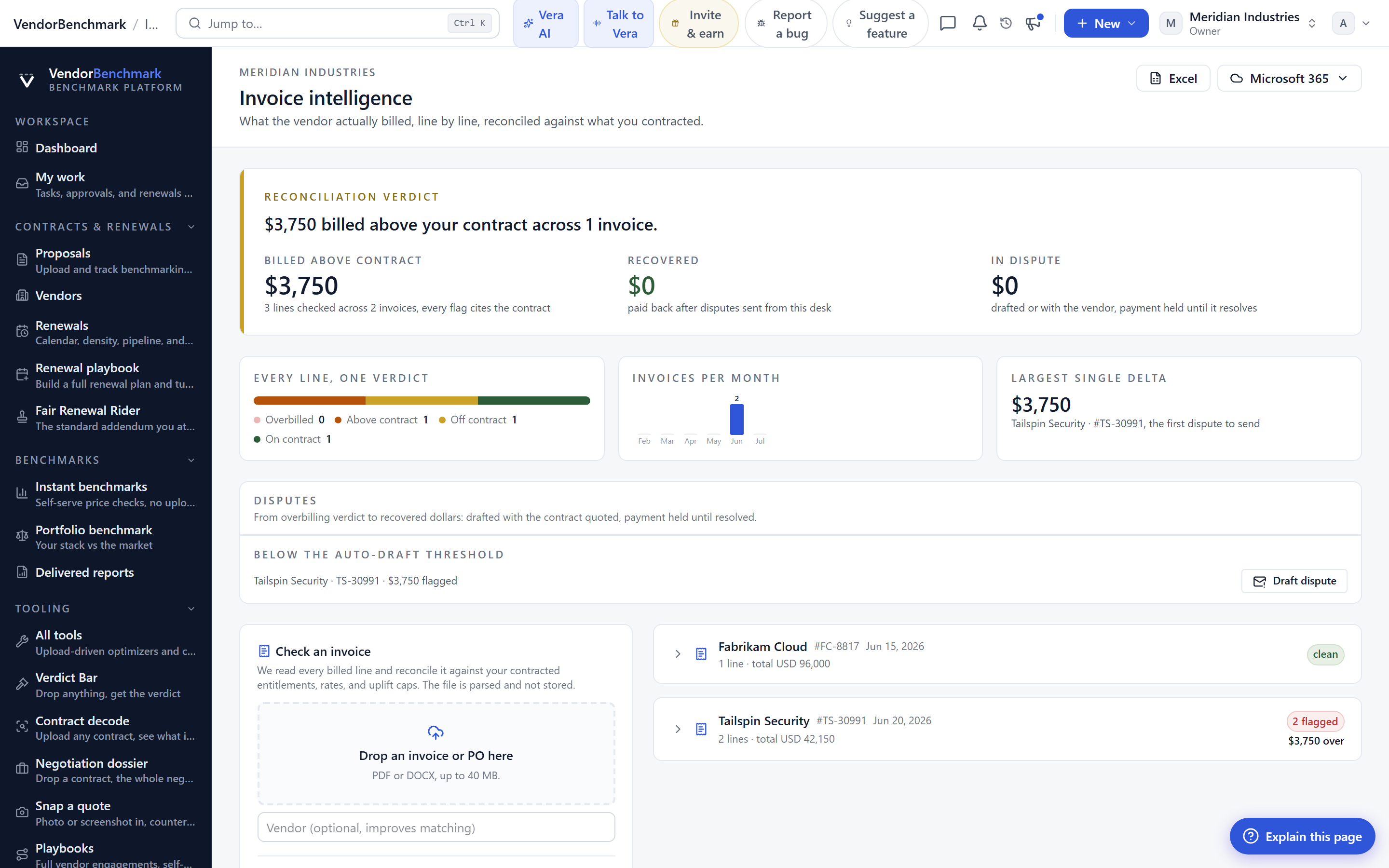Click the Overbilled legend entry
Viewport: 1389px width, 868px height.
pyautogui.click(x=289, y=420)
